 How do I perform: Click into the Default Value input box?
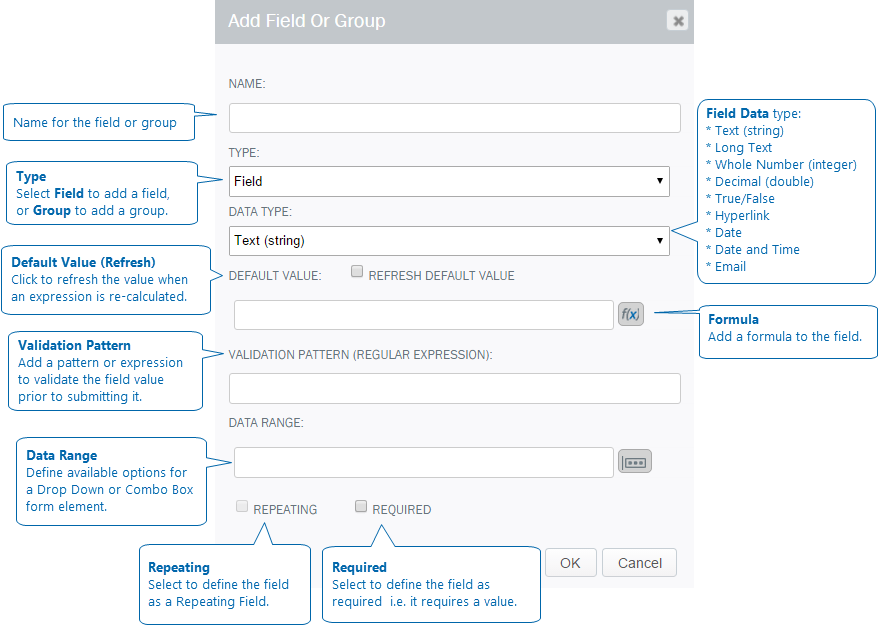423,315
